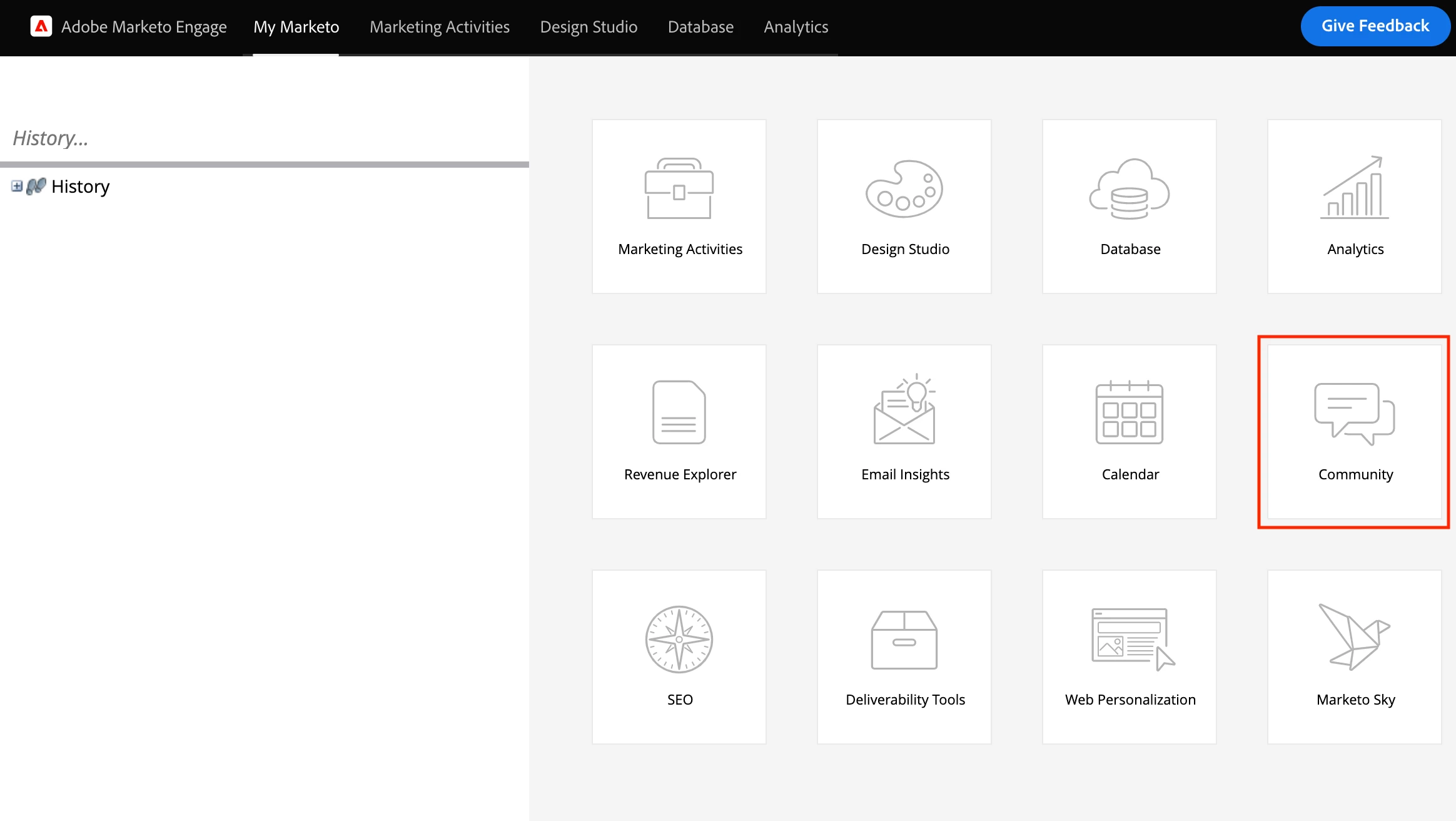Expand the History tree node
Screen dimensions: 1456x821
(17, 186)
